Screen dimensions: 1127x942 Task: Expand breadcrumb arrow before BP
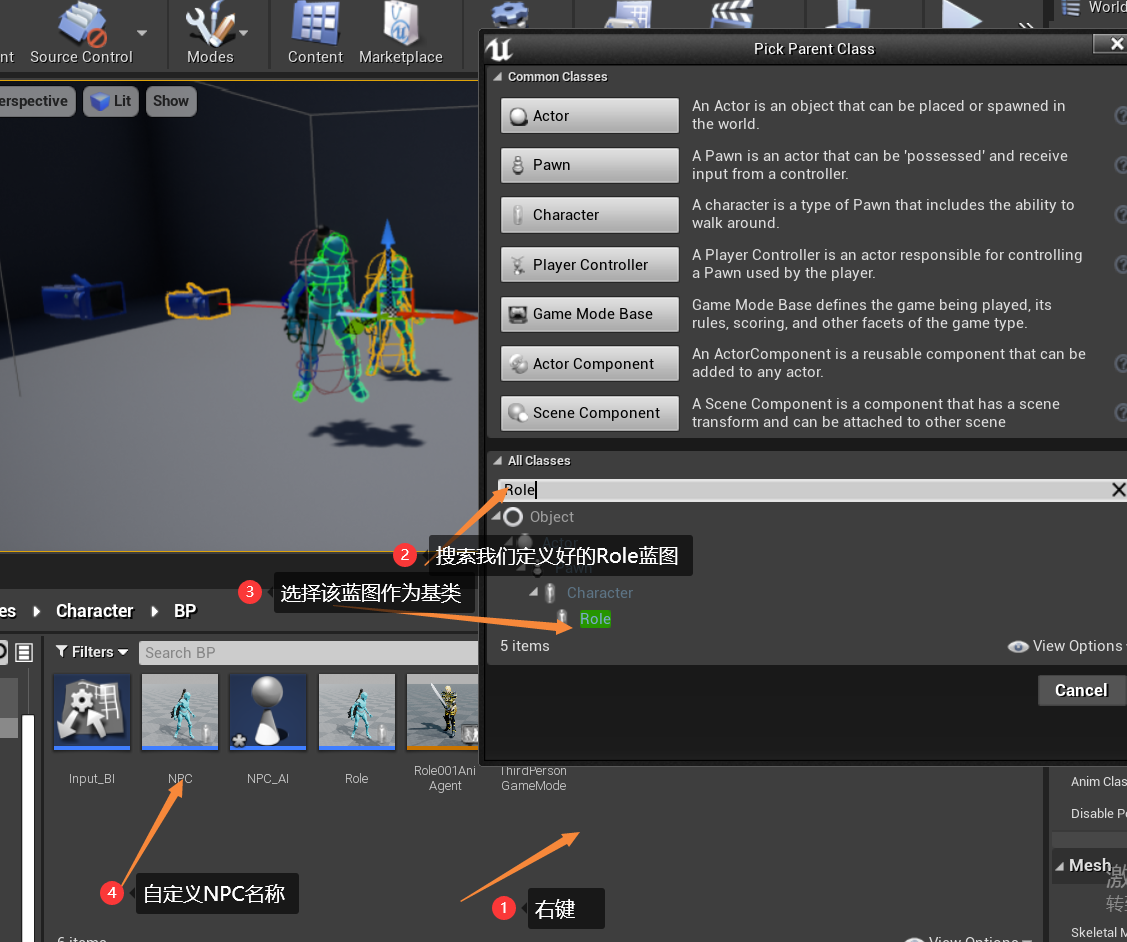[155, 611]
